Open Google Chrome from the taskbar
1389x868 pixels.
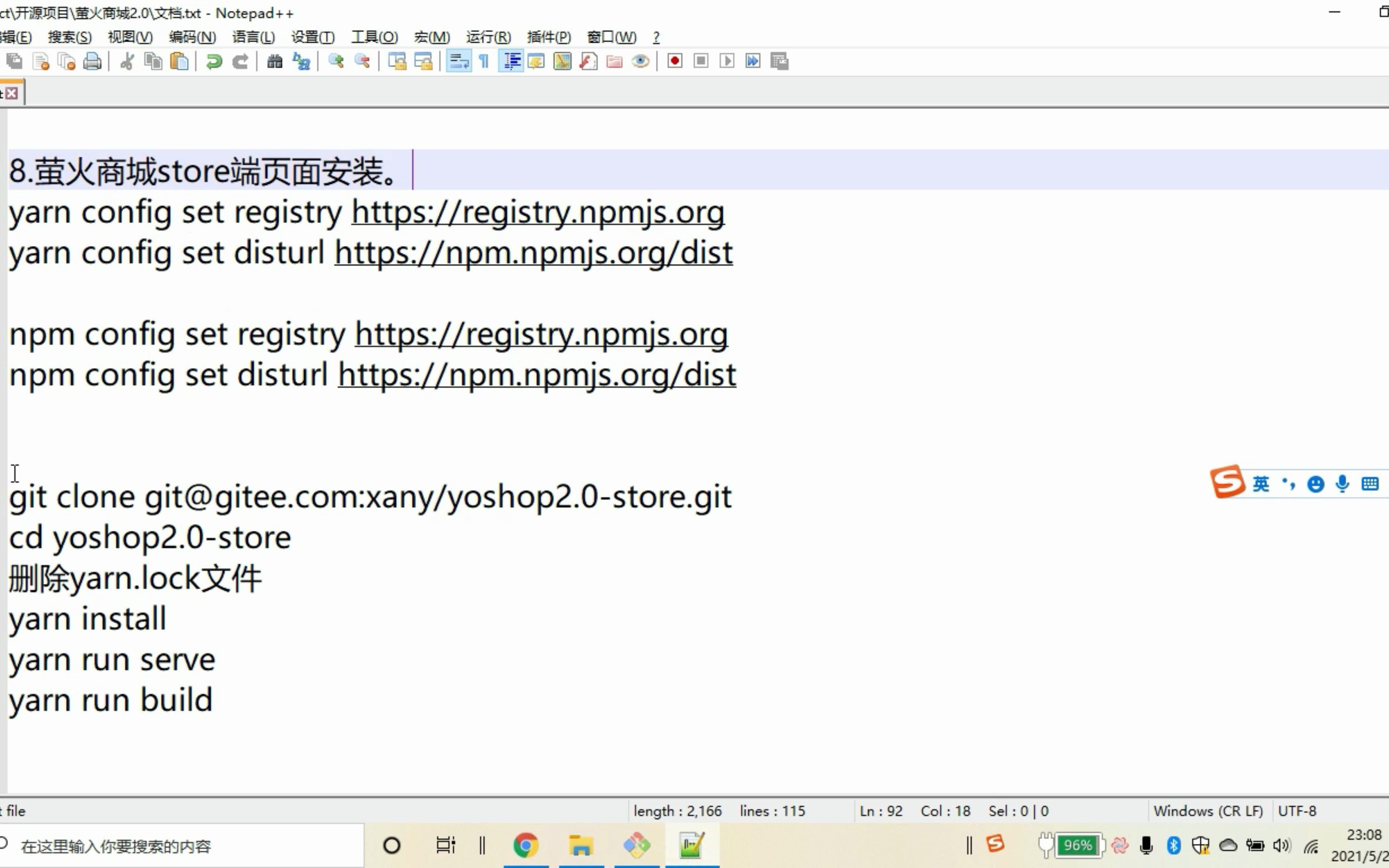tap(526, 845)
